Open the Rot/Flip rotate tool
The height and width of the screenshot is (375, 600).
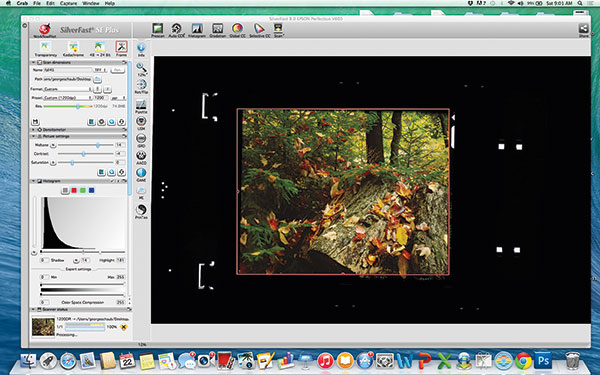(141, 86)
